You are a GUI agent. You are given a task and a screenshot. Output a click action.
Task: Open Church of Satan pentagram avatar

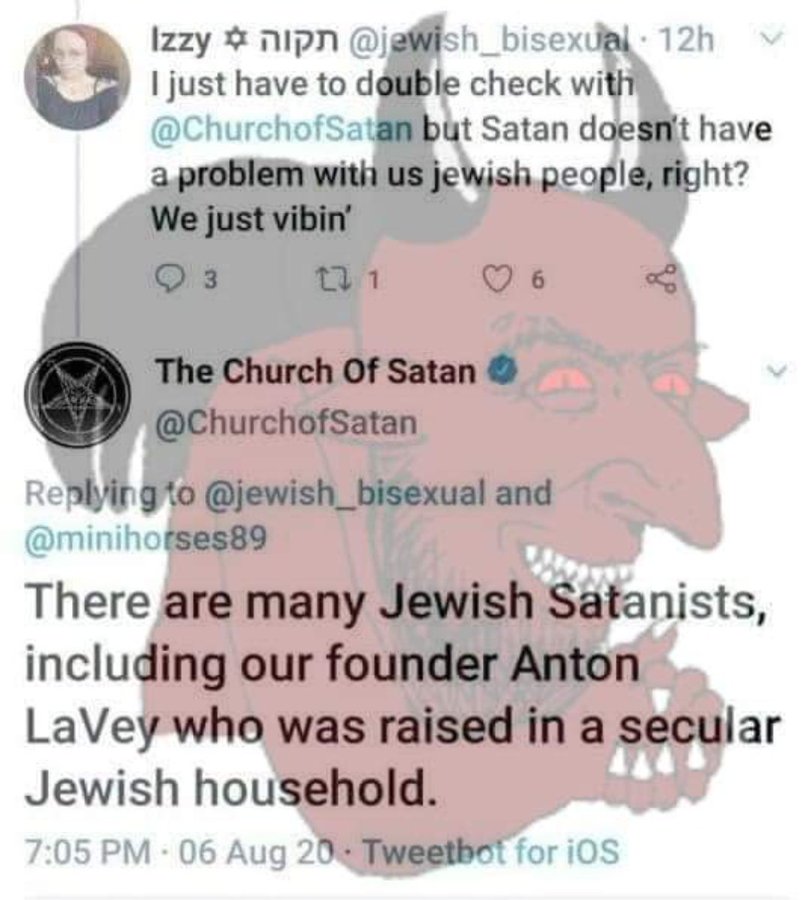pos(78,395)
